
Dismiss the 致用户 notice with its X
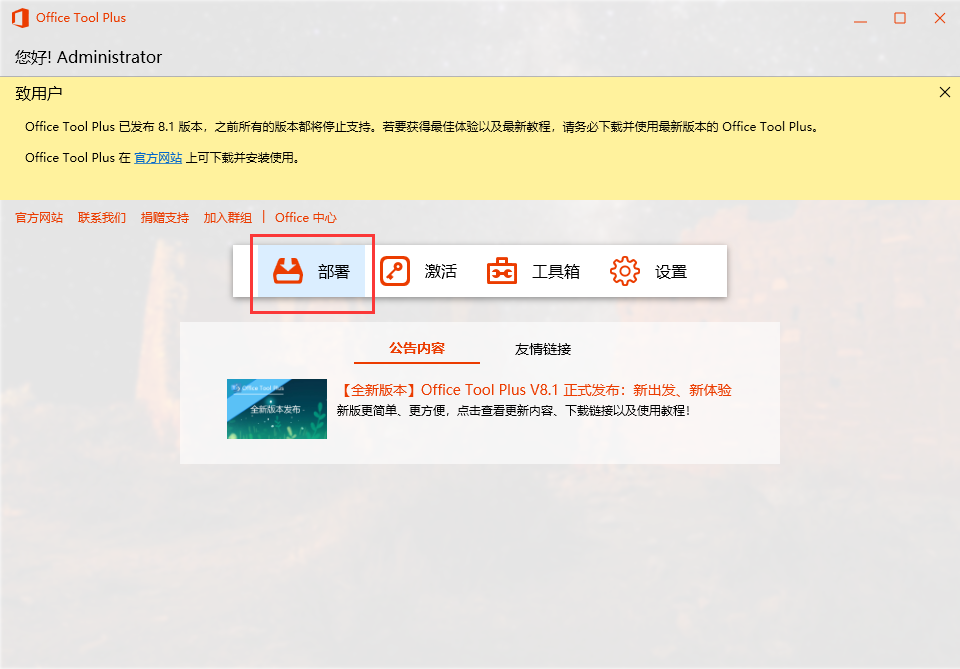click(944, 91)
